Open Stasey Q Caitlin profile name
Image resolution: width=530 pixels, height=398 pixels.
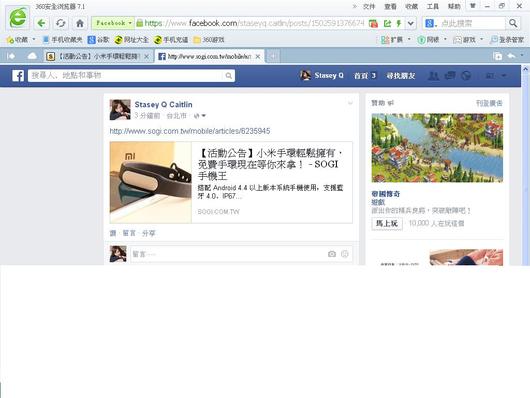point(163,104)
